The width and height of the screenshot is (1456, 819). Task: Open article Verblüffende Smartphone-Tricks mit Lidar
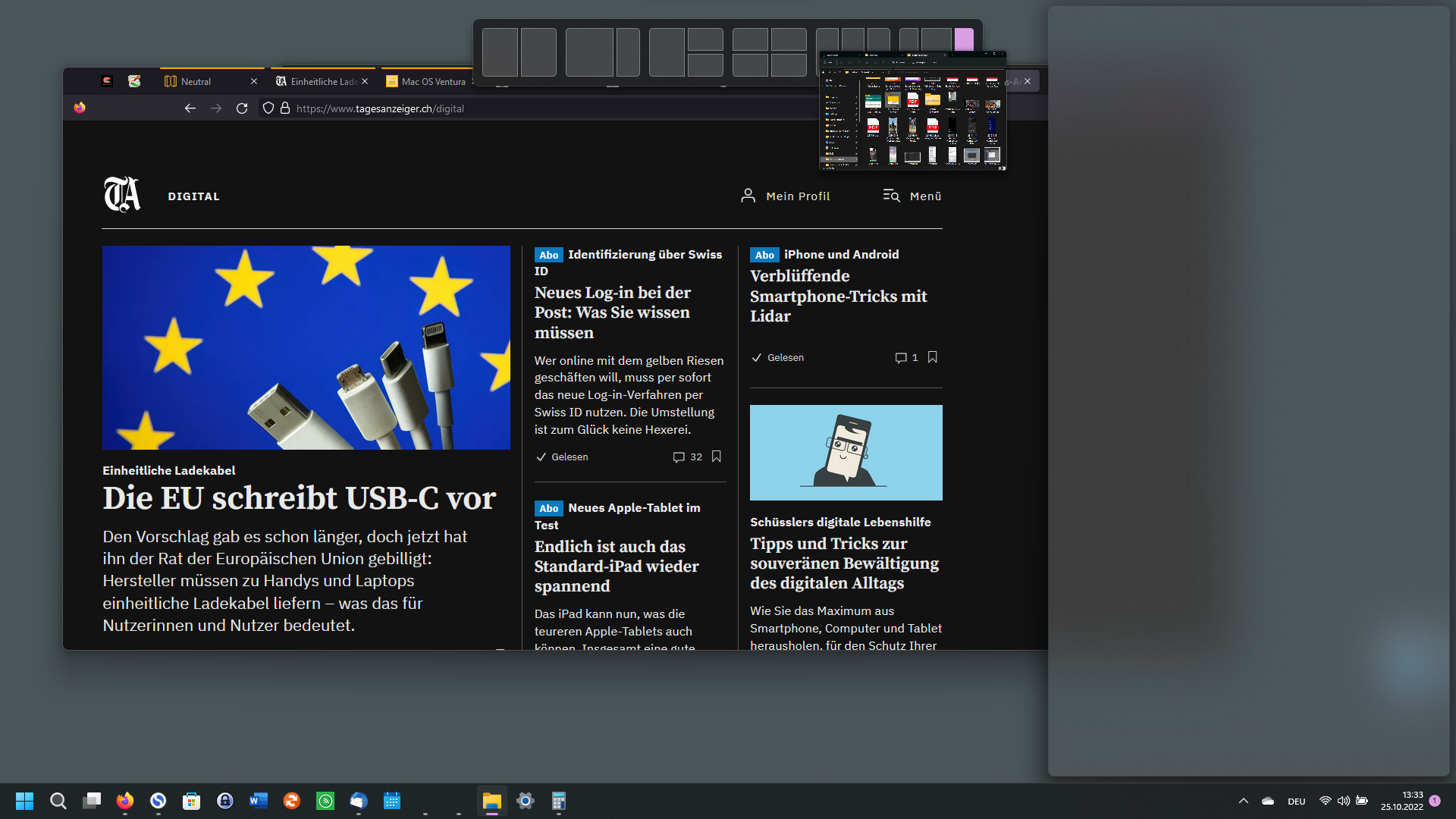(x=838, y=297)
